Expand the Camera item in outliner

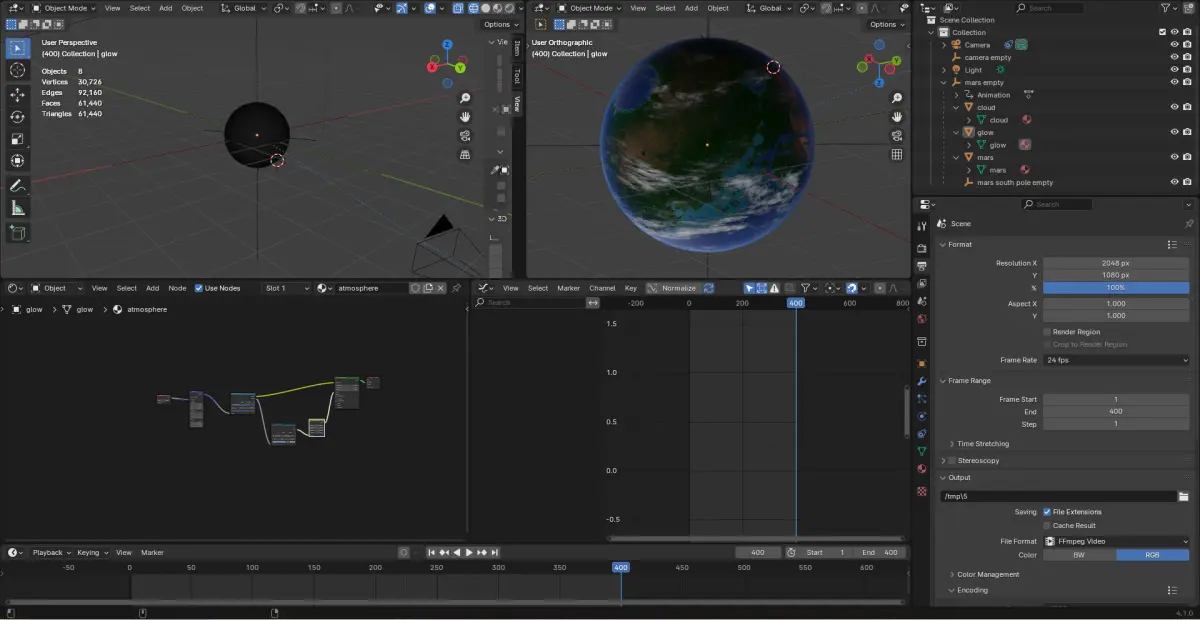point(944,45)
